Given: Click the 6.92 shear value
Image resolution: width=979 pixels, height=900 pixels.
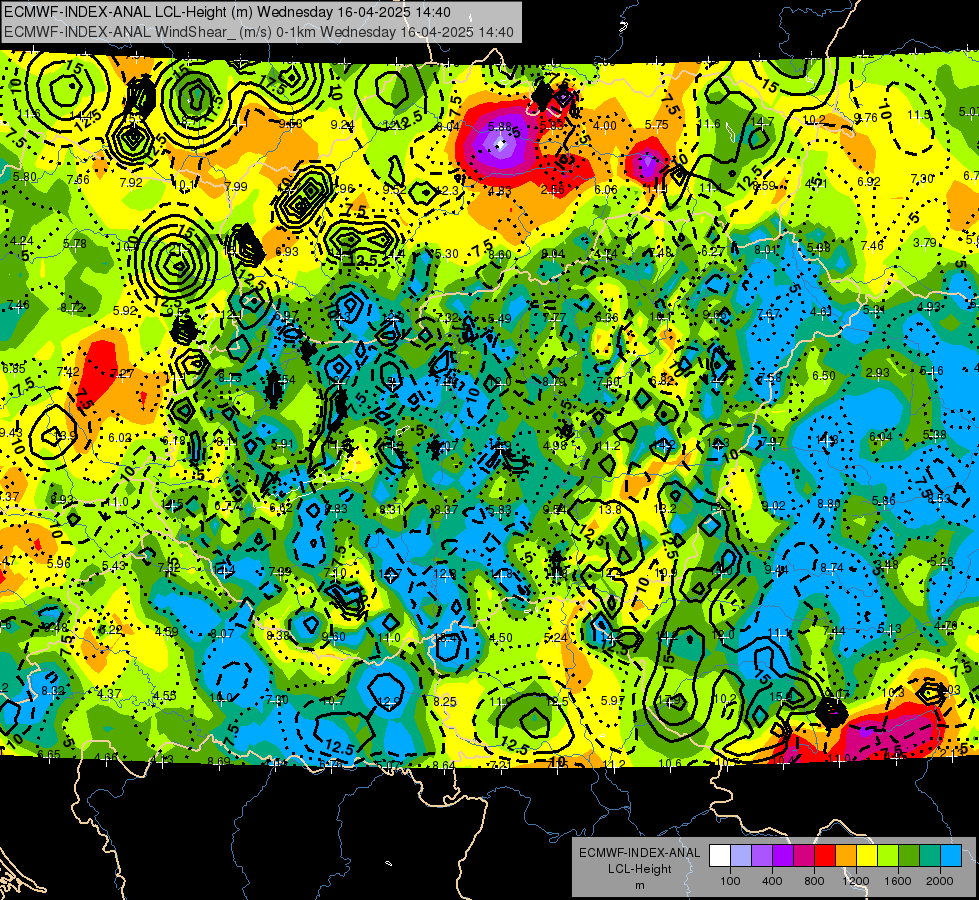Looking at the screenshot, I should pyautogui.click(x=868, y=182).
